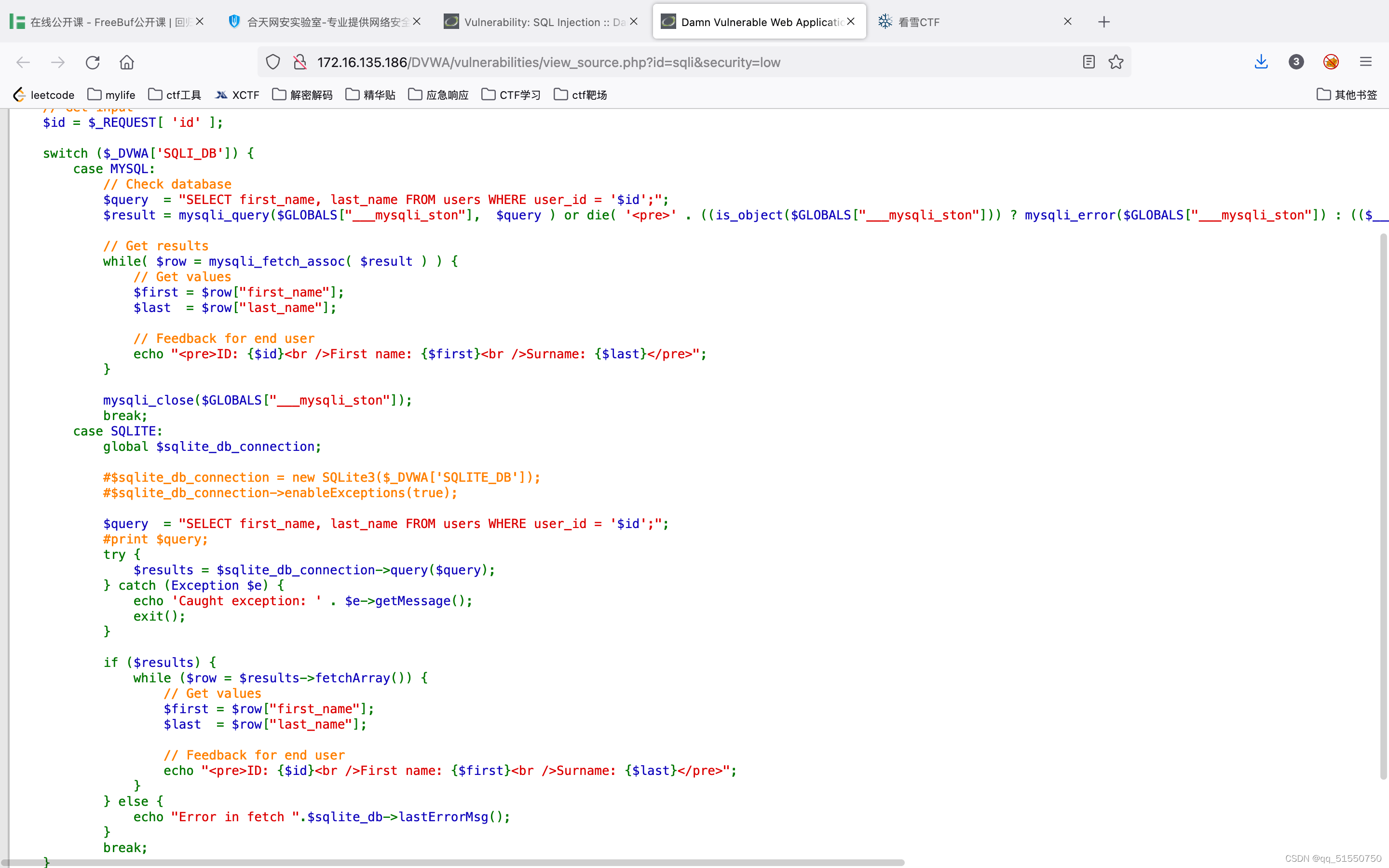Click the '$id = $_REQUEST' line
The height and width of the screenshot is (868, 1389).
coord(133,122)
